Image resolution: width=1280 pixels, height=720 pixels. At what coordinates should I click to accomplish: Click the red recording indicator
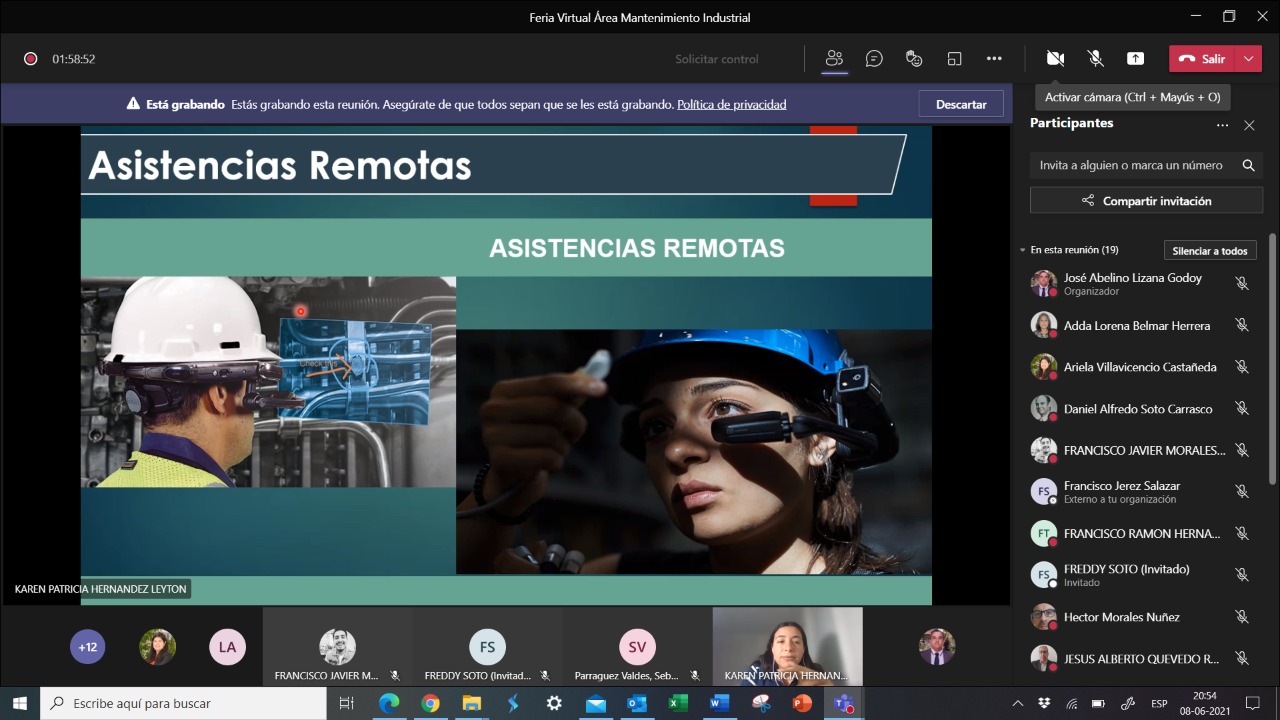30,59
